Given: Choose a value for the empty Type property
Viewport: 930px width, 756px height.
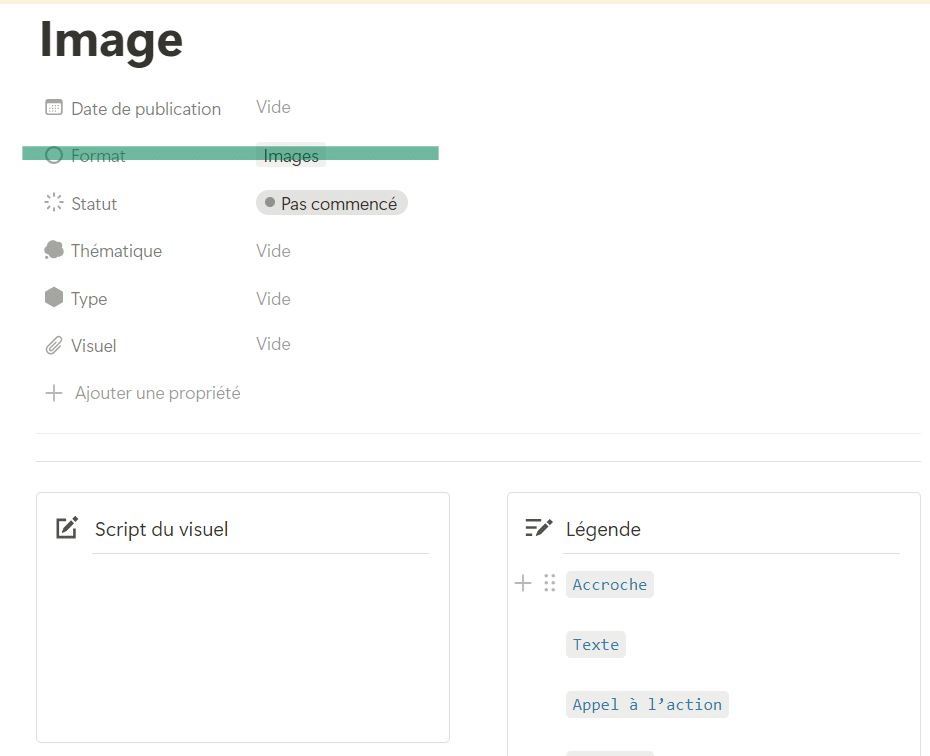Looking at the screenshot, I should point(273,299).
